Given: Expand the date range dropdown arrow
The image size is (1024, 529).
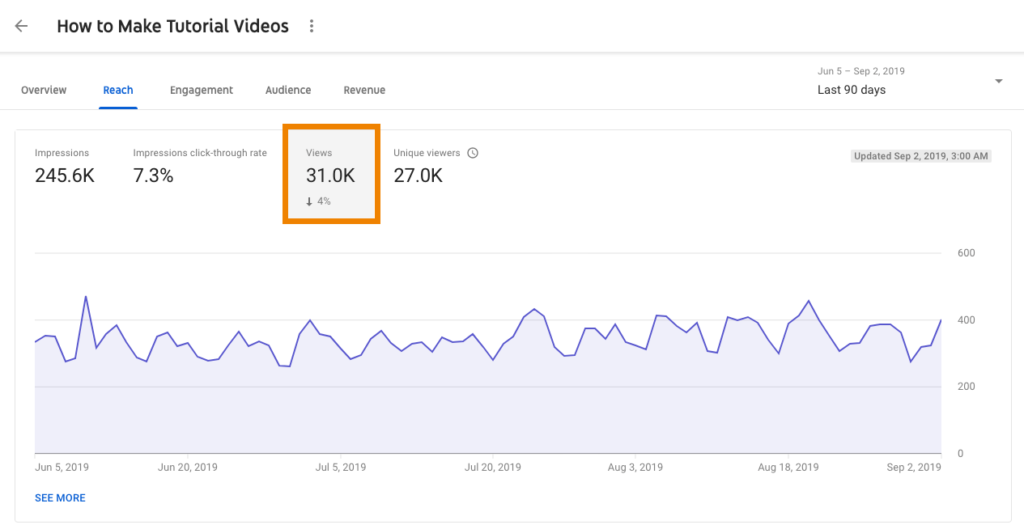Looking at the screenshot, I should 998,81.
